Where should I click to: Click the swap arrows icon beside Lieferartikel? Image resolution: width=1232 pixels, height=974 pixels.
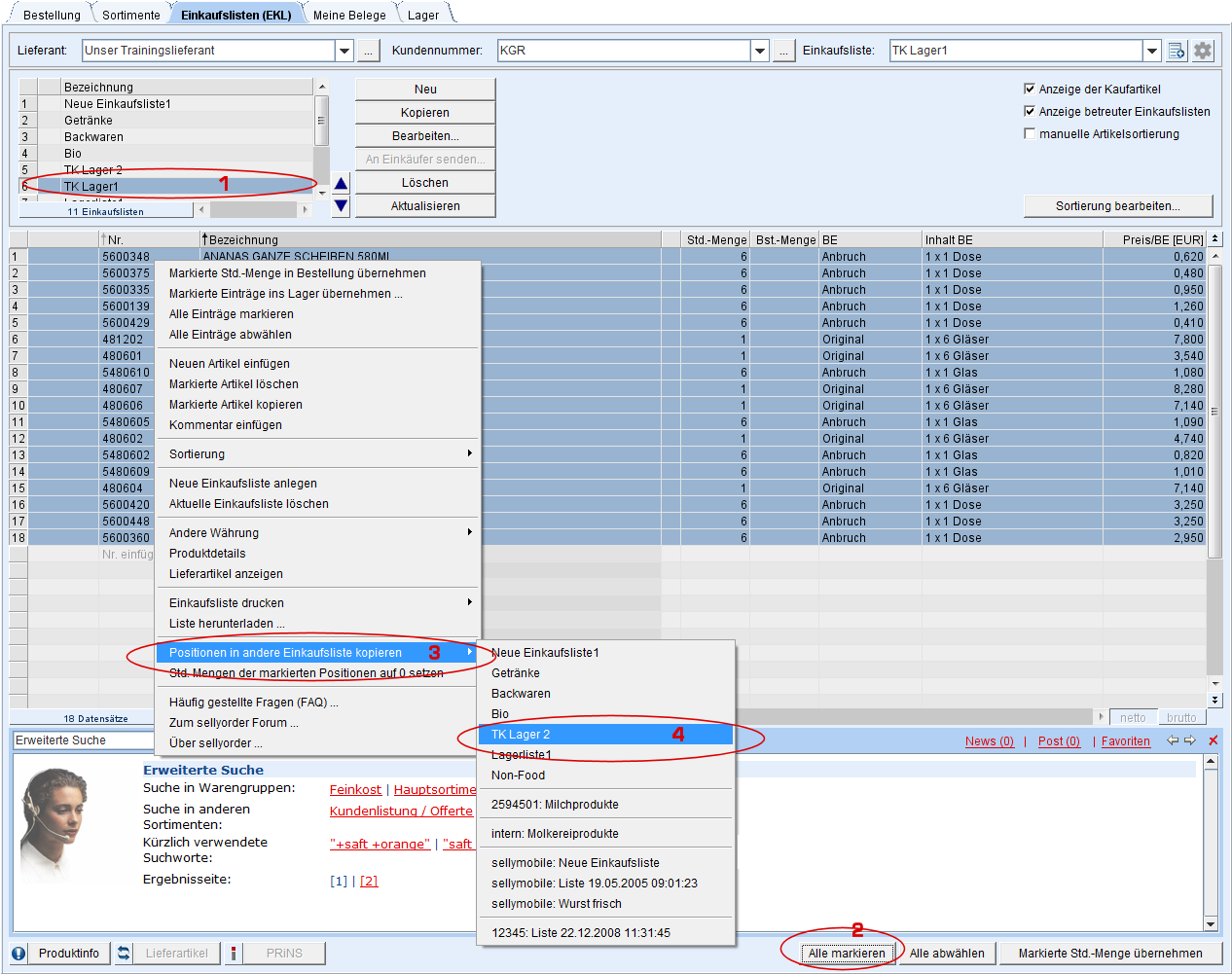[124, 954]
